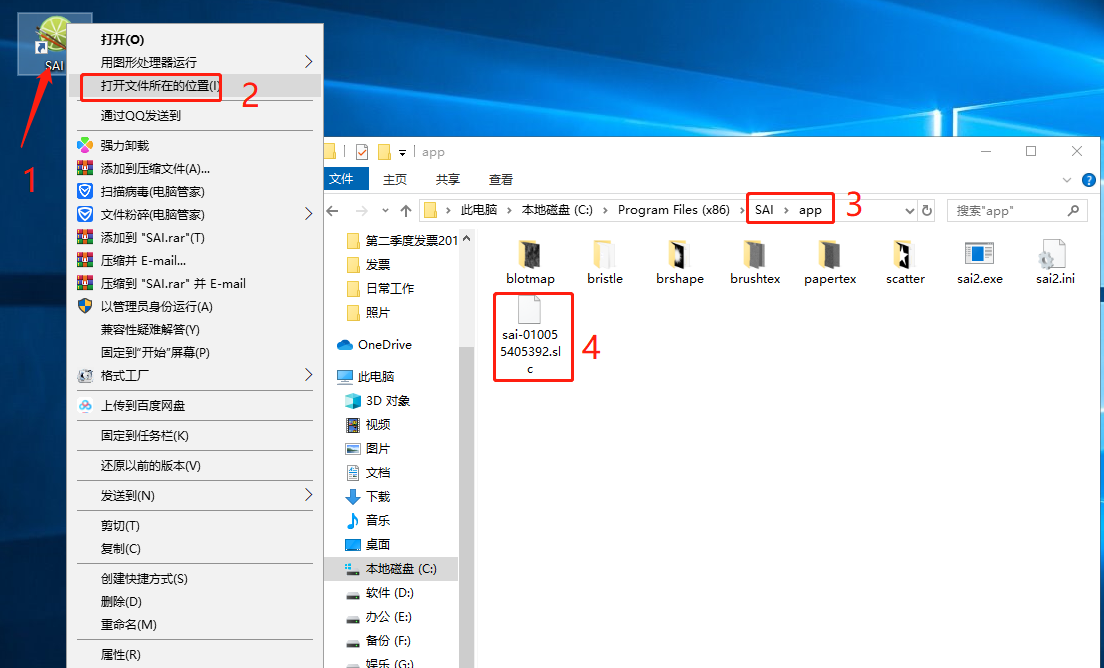Image resolution: width=1104 pixels, height=668 pixels.
Task: Launch sai2.exe from the app folder
Action: tap(979, 255)
